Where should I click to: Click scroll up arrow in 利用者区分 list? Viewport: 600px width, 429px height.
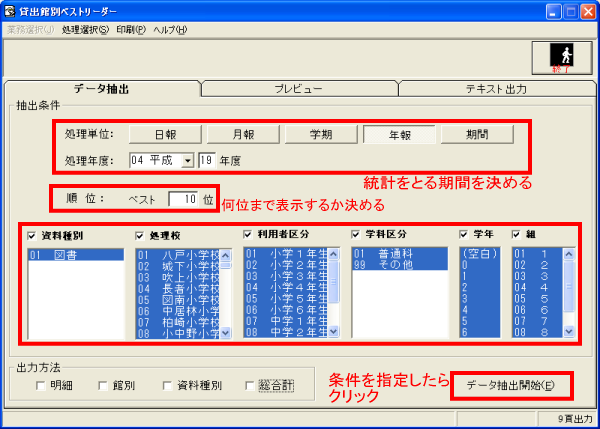[x=333, y=254]
